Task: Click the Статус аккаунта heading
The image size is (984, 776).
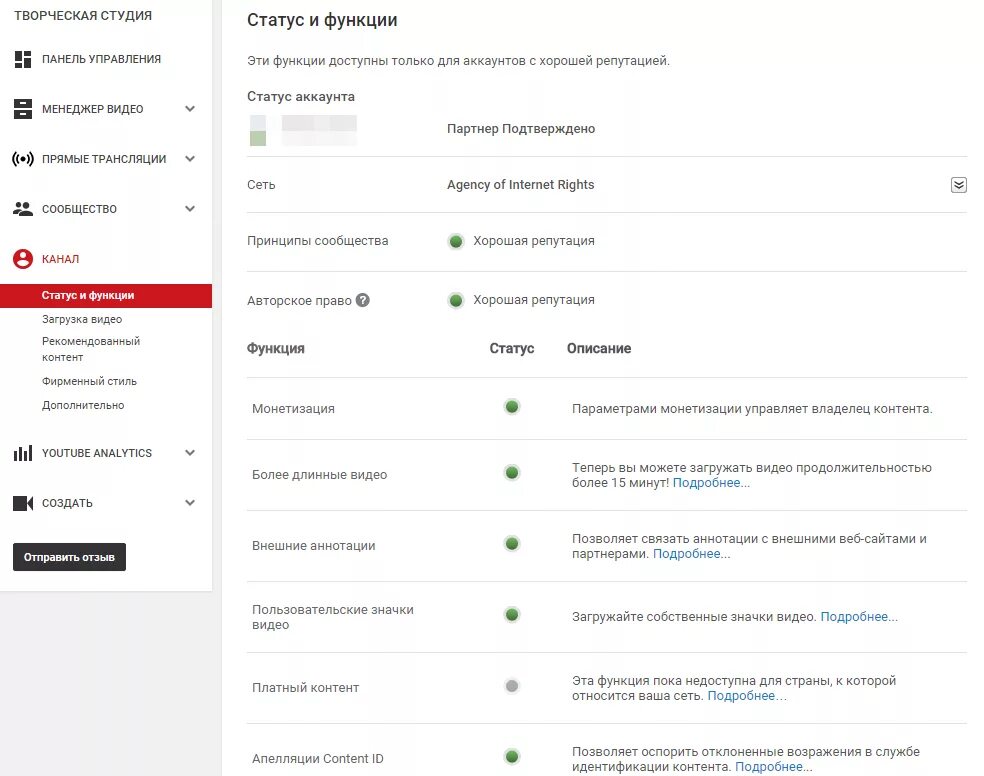Action: point(301,97)
